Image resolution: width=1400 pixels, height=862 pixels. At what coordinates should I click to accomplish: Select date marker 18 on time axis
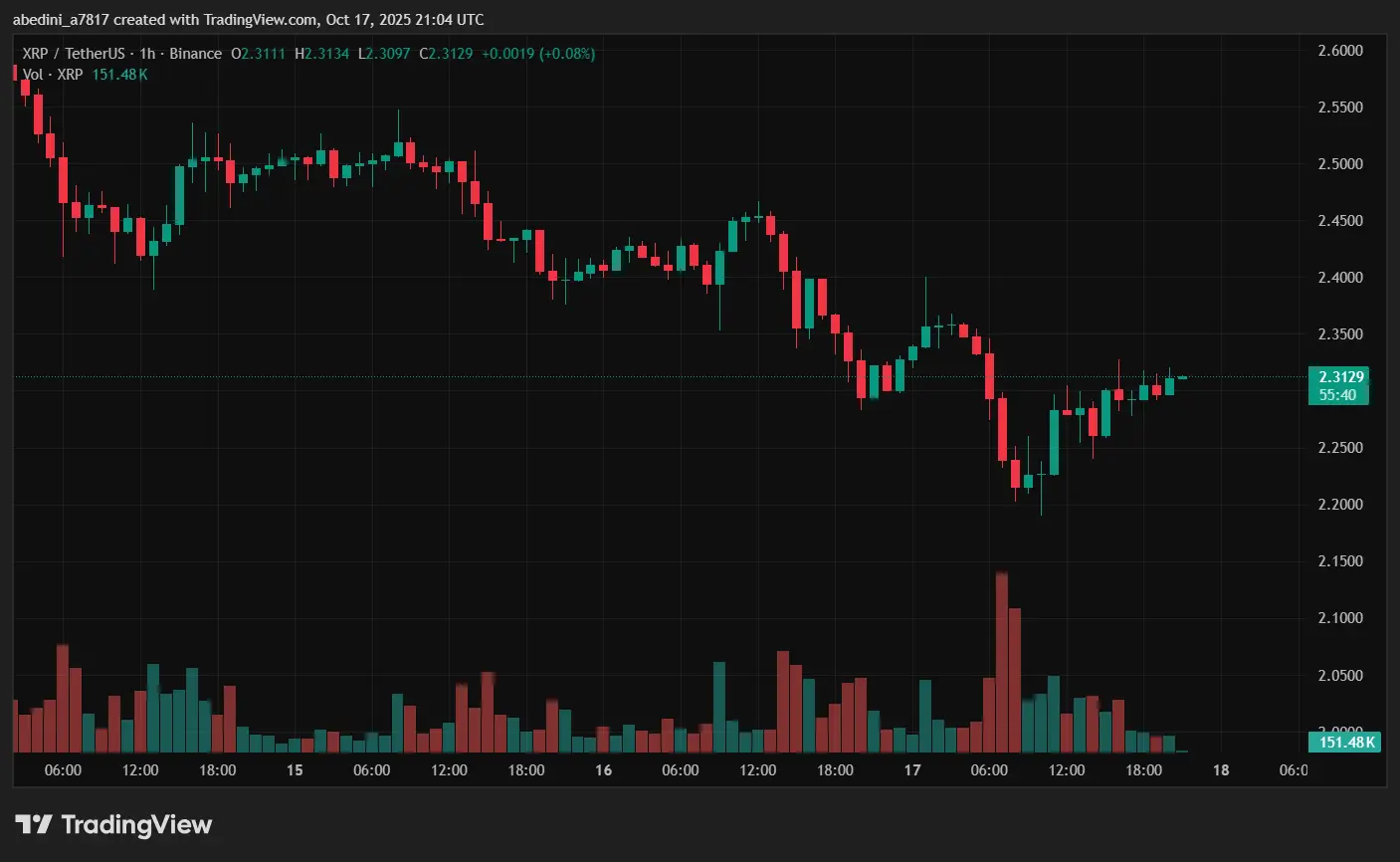pyautogui.click(x=1221, y=770)
